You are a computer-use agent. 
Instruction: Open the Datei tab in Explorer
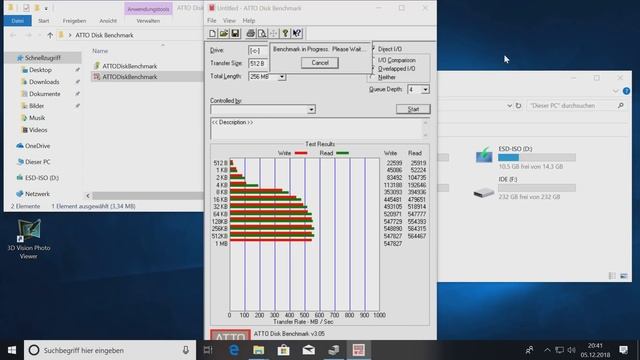tap(18, 21)
